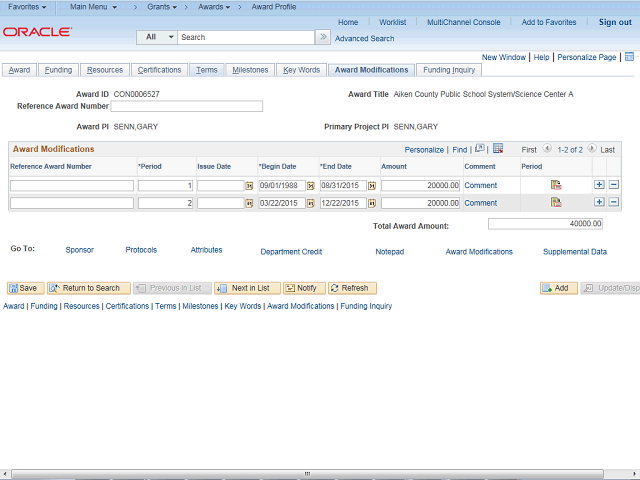Click calendar icon beside row 1 Issue Date
This screenshot has height=480, width=640.
pyautogui.click(x=249, y=186)
